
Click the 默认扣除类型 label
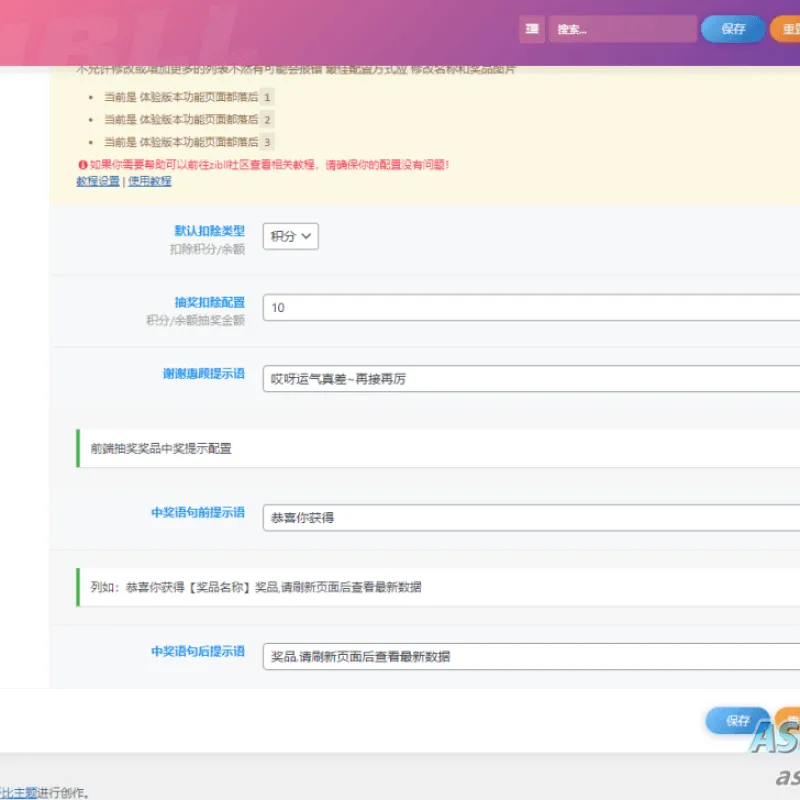point(209,231)
